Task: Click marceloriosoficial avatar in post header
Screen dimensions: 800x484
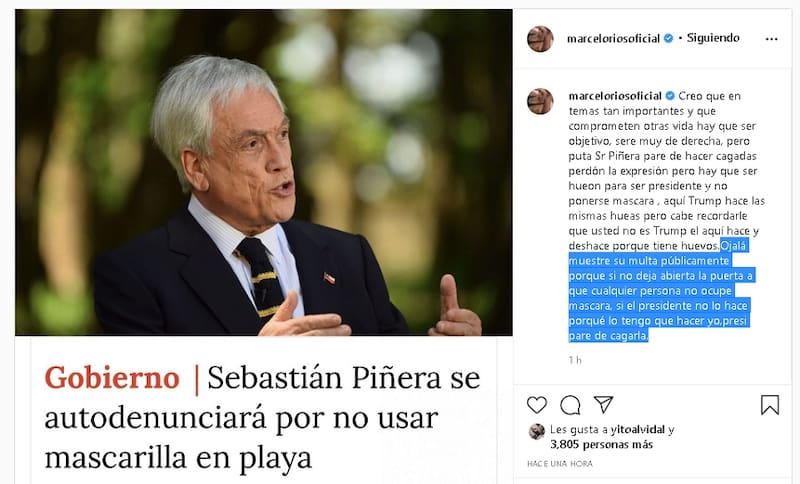Action: [x=540, y=39]
